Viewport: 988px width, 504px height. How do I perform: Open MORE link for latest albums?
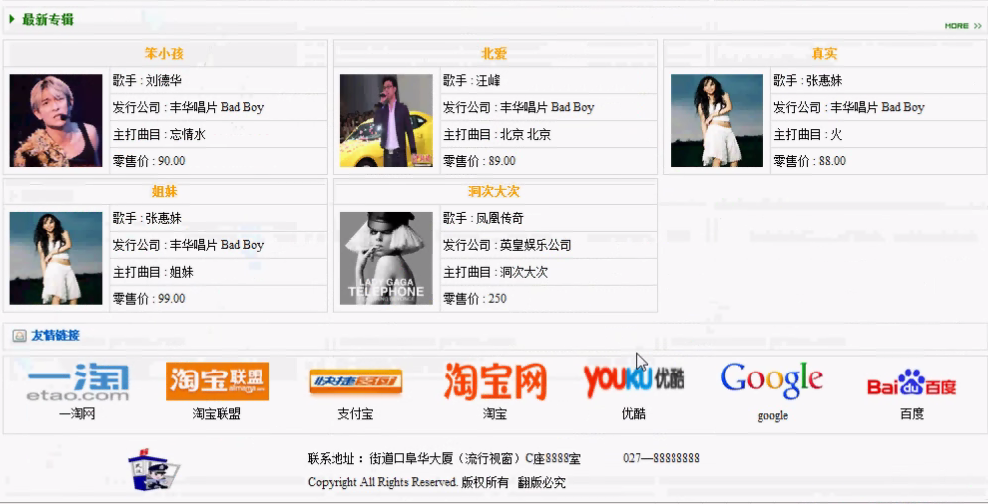[x=963, y=26]
